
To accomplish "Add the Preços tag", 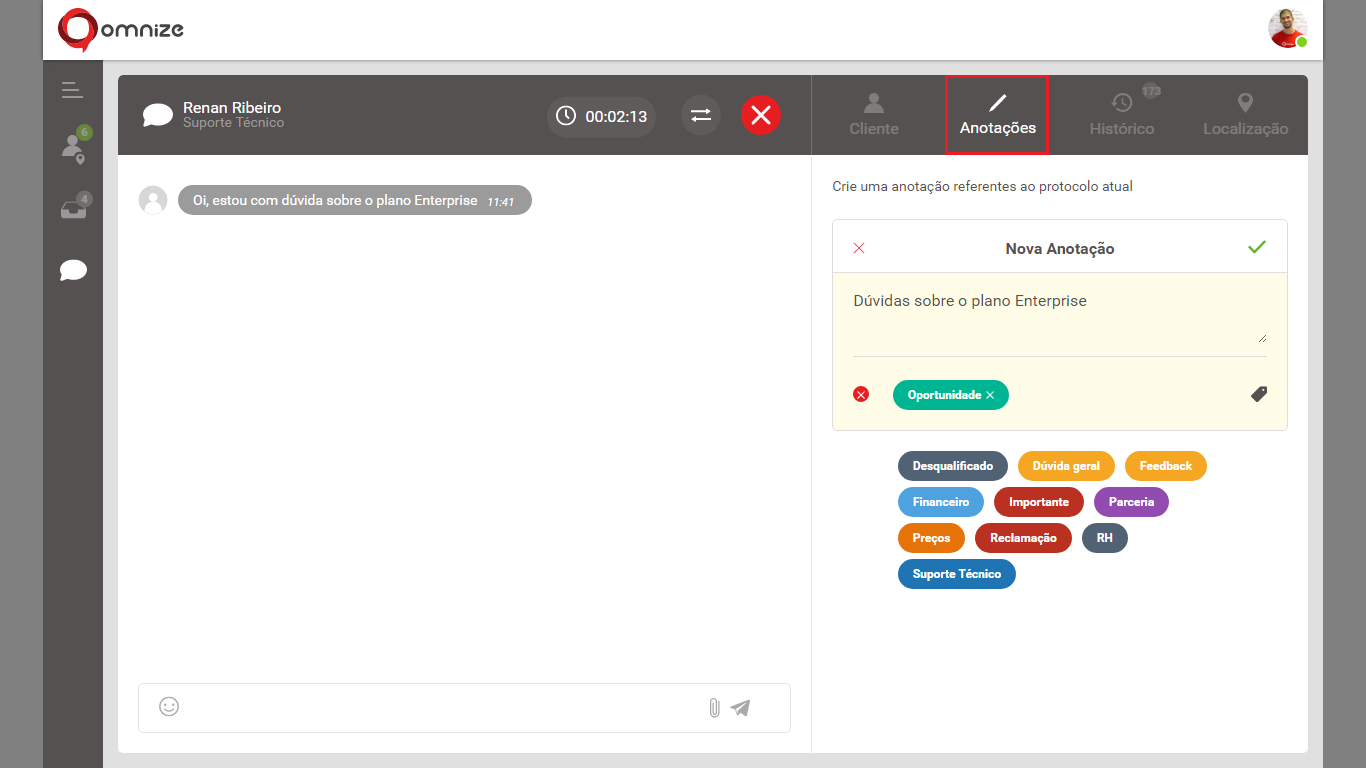I will [x=931, y=538].
